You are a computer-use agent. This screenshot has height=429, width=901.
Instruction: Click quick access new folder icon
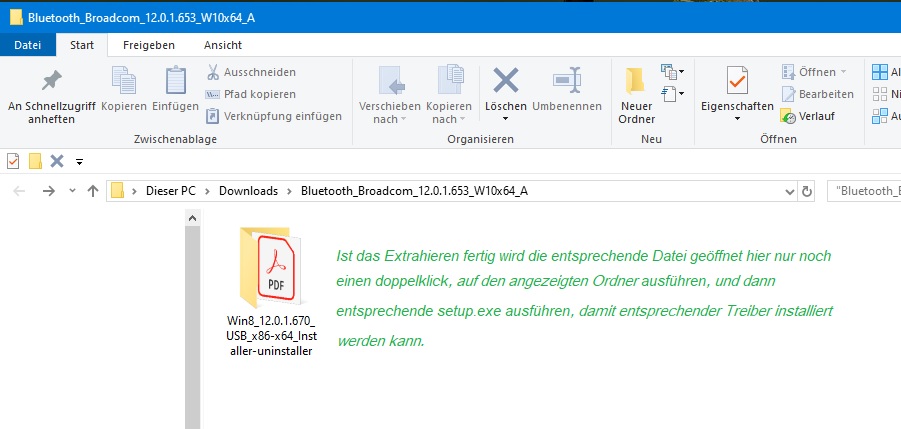(x=36, y=161)
